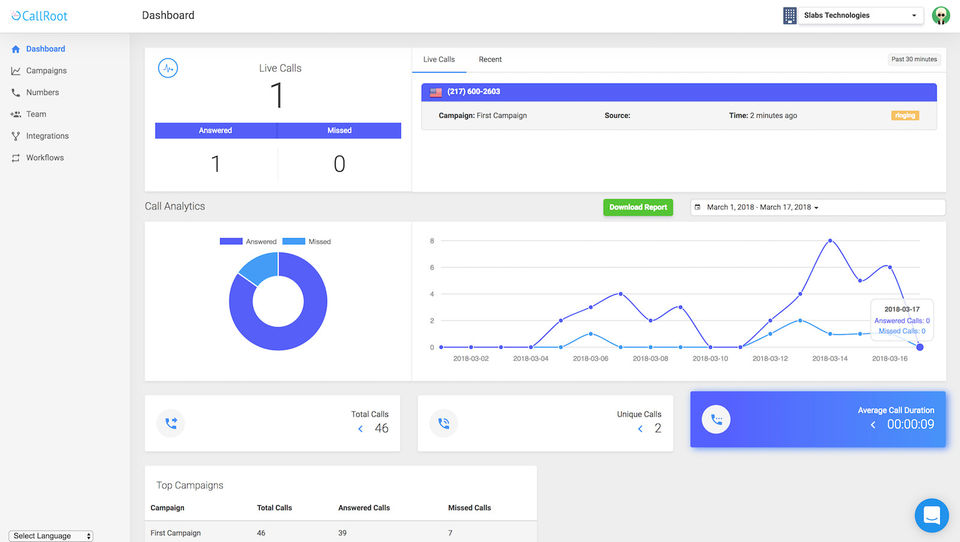Open the Select Language dropdown
Viewport: 960px width, 542px height.
click(51, 536)
